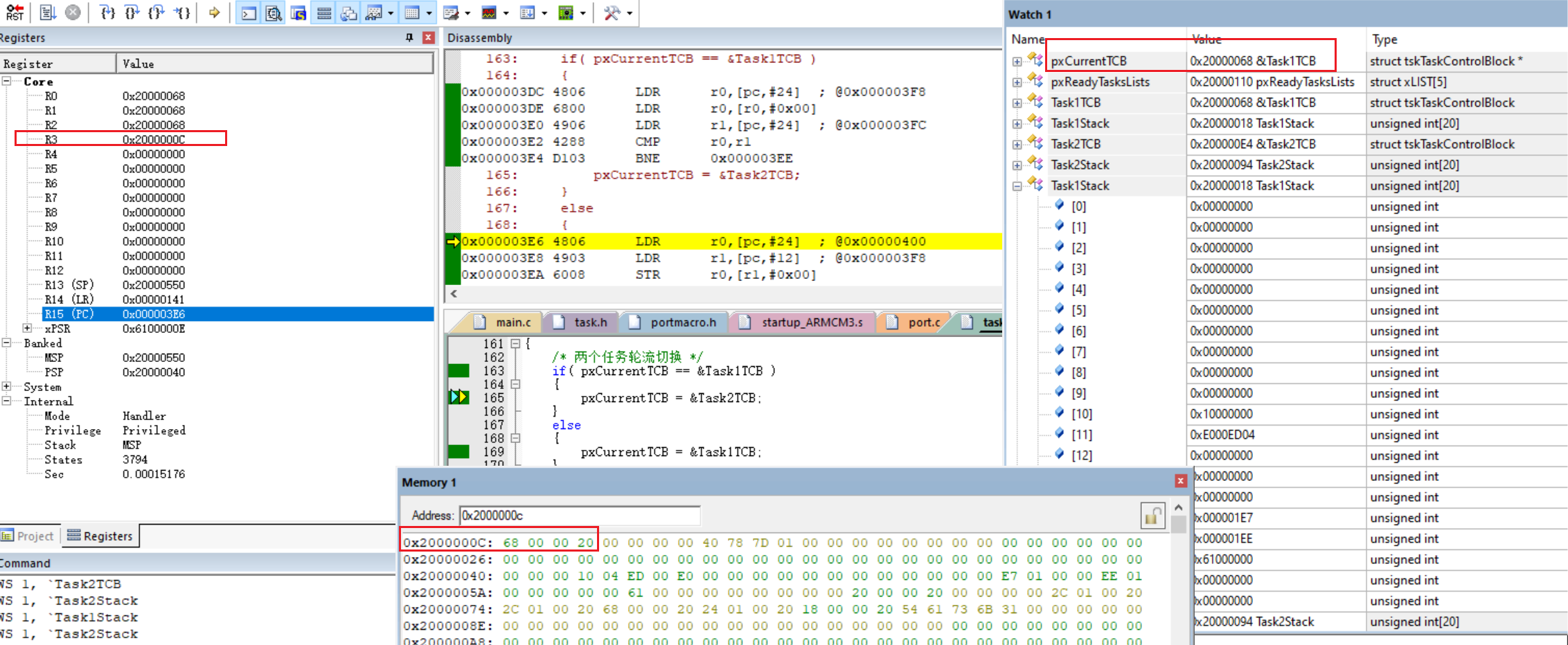
Task: Select the PSP banked register row
Action: tap(238, 372)
